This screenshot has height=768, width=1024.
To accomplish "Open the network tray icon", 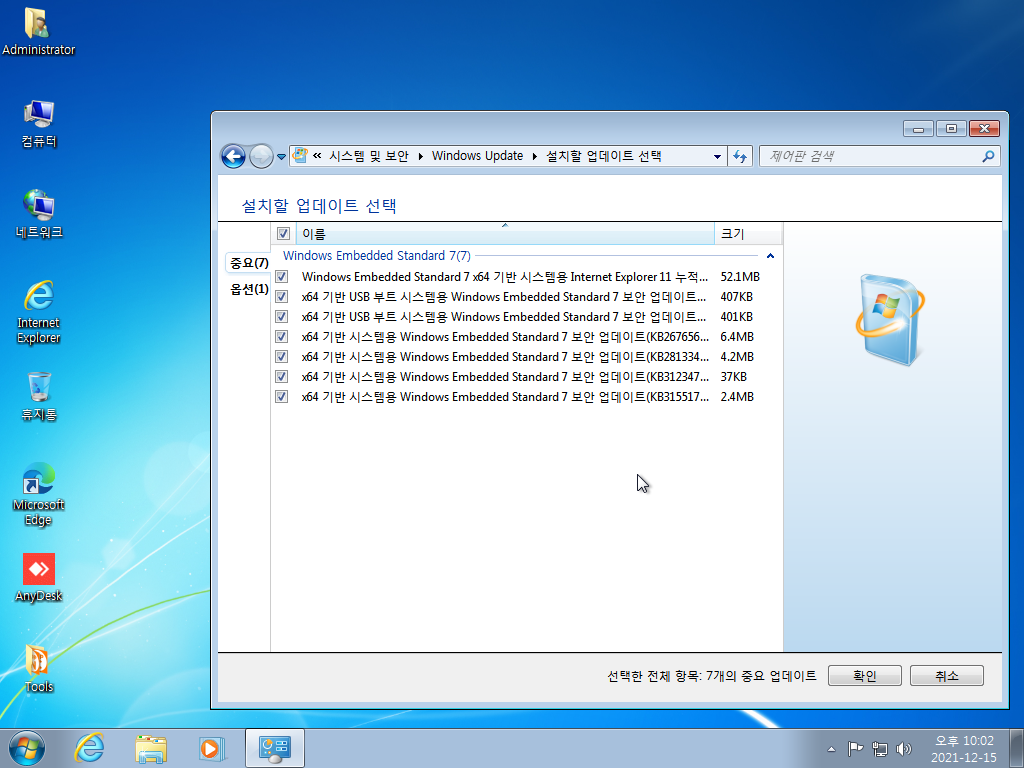I will (880, 748).
